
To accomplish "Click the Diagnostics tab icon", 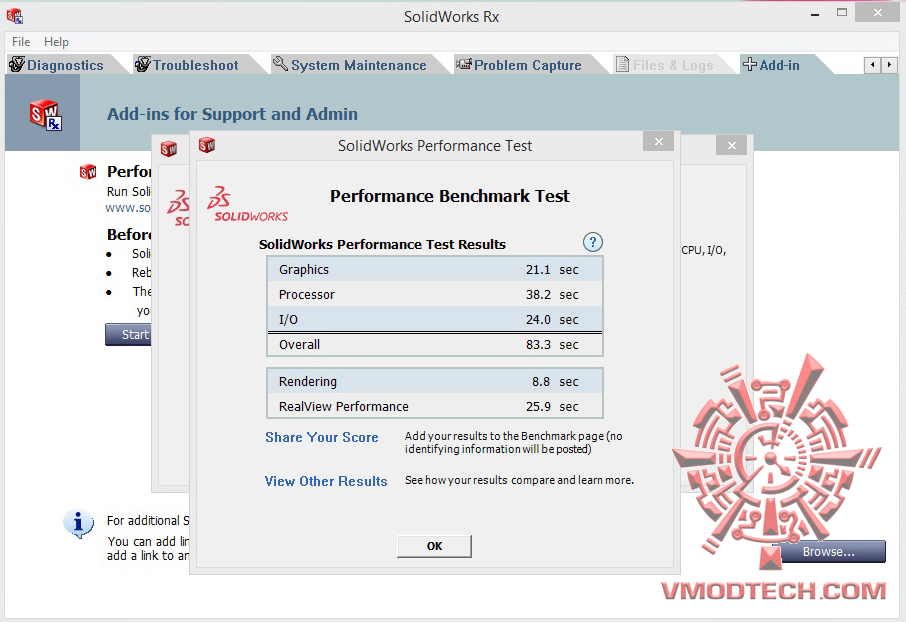I will pyautogui.click(x=17, y=64).
